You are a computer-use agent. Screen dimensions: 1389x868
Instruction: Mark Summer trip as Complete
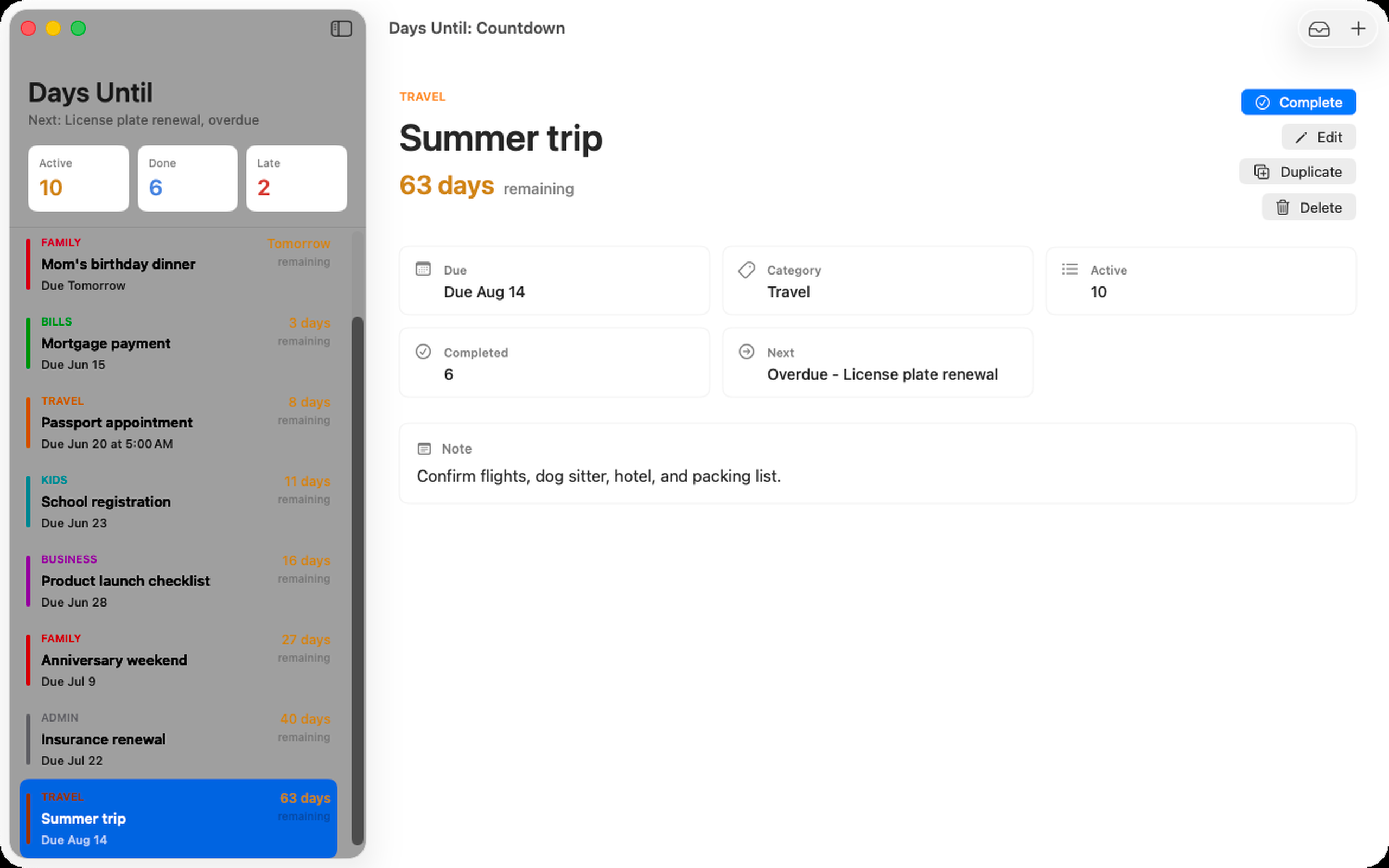click(x=1298, y=102)
